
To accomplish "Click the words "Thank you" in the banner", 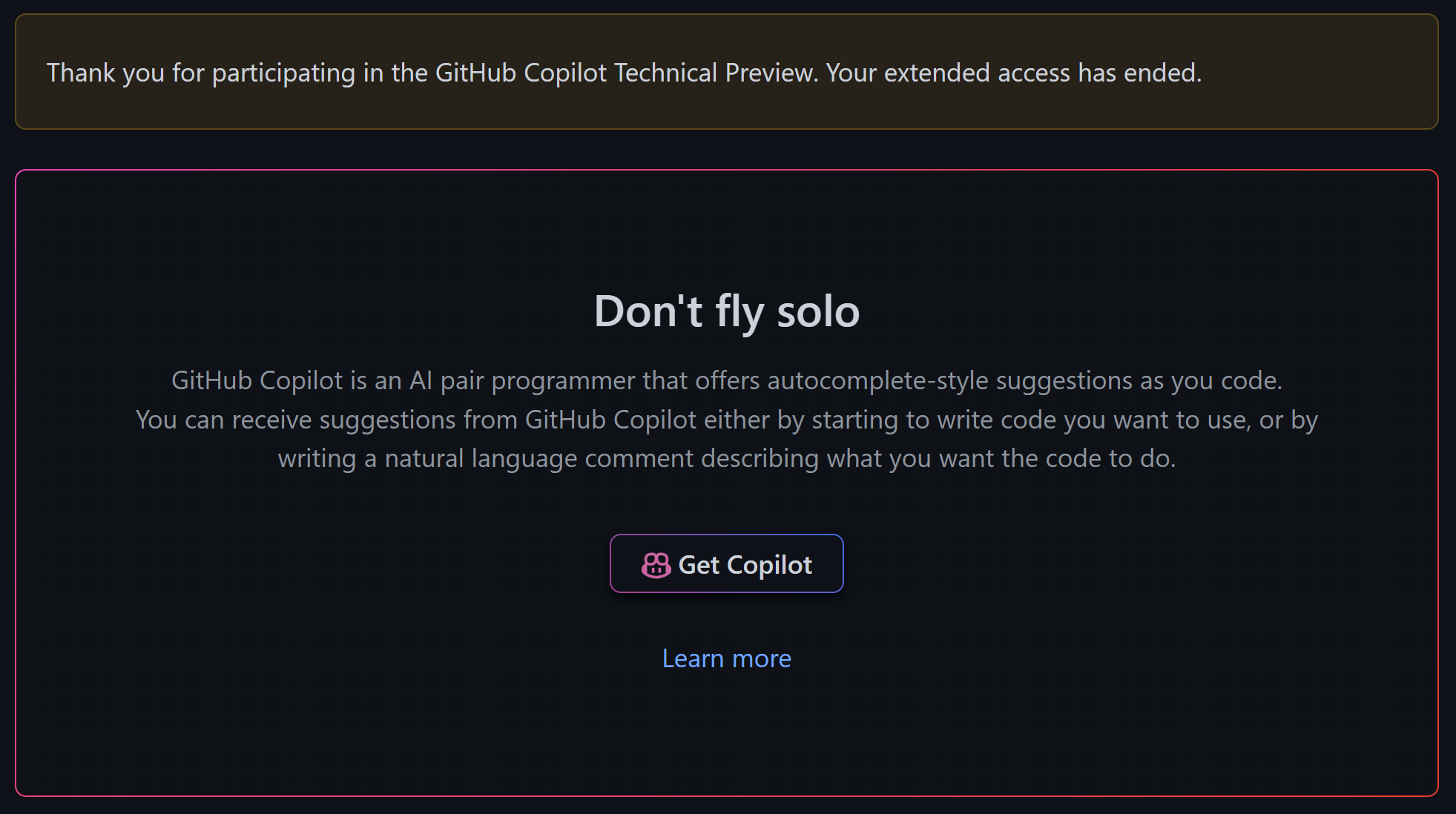I will tap(105, 73).
